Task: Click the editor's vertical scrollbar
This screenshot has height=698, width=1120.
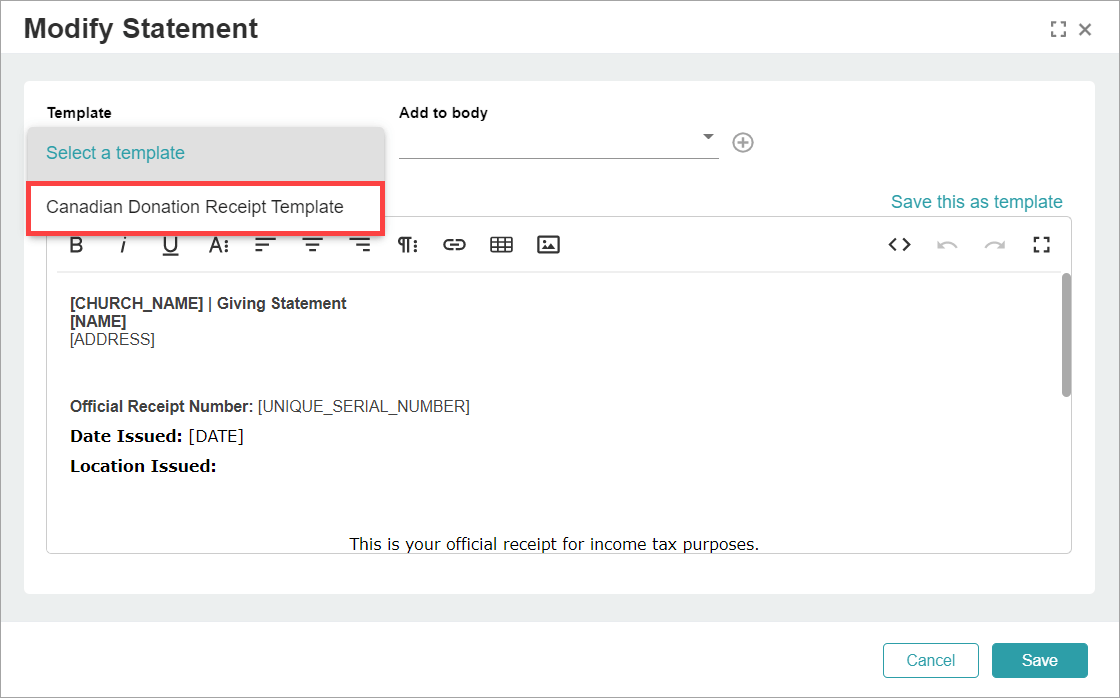Action: click(1066, 334)
